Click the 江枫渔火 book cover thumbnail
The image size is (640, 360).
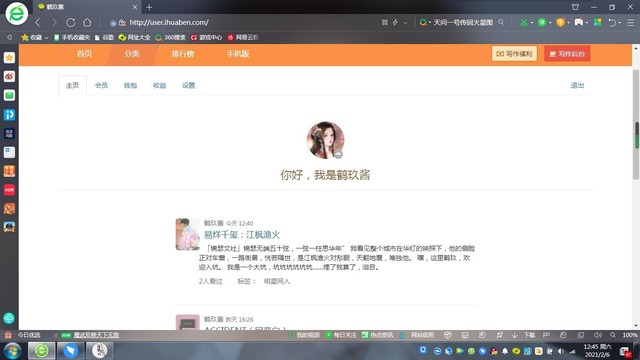tap(187, 234)
